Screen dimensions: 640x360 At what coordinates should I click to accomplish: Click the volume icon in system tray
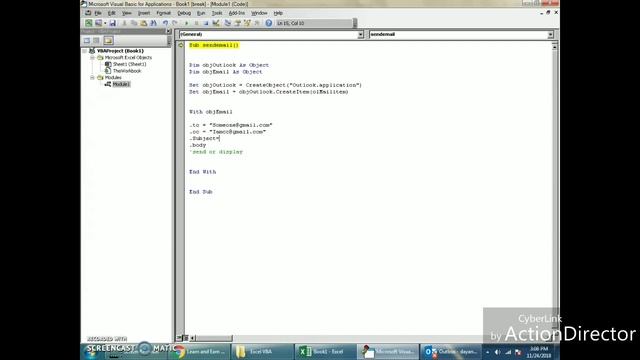pos(497,352)
